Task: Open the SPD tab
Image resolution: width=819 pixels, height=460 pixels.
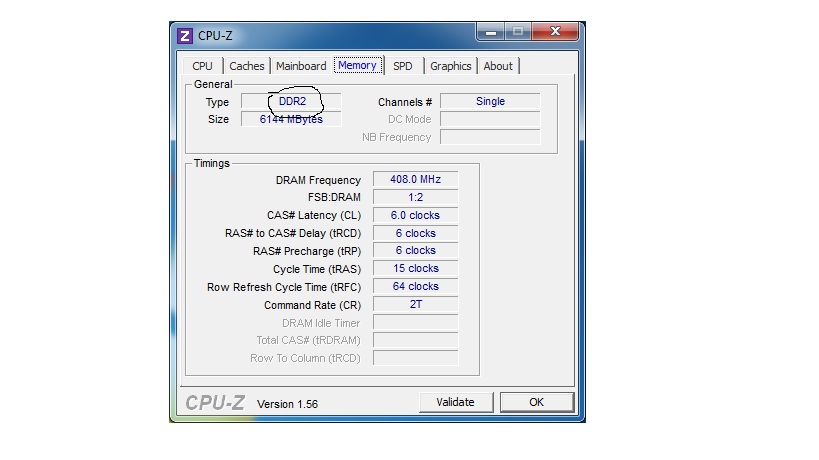Action: (403, 66)
